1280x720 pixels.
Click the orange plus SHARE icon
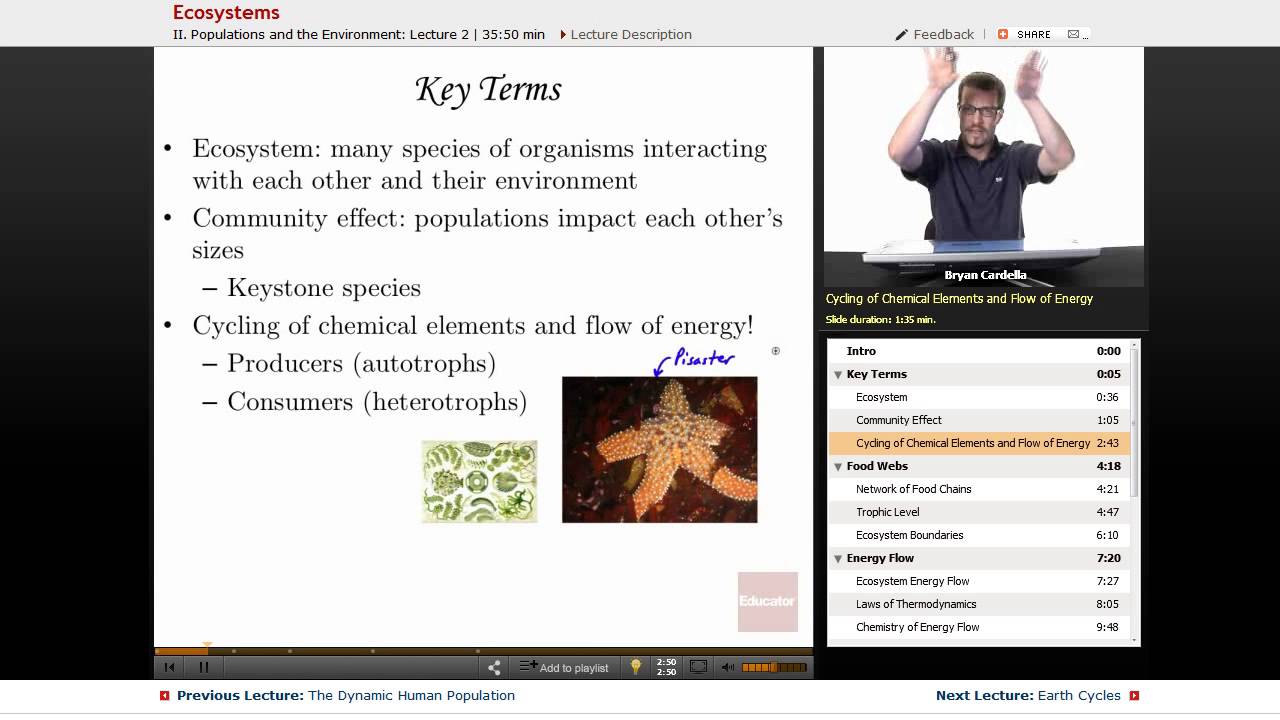(1003, 34)
